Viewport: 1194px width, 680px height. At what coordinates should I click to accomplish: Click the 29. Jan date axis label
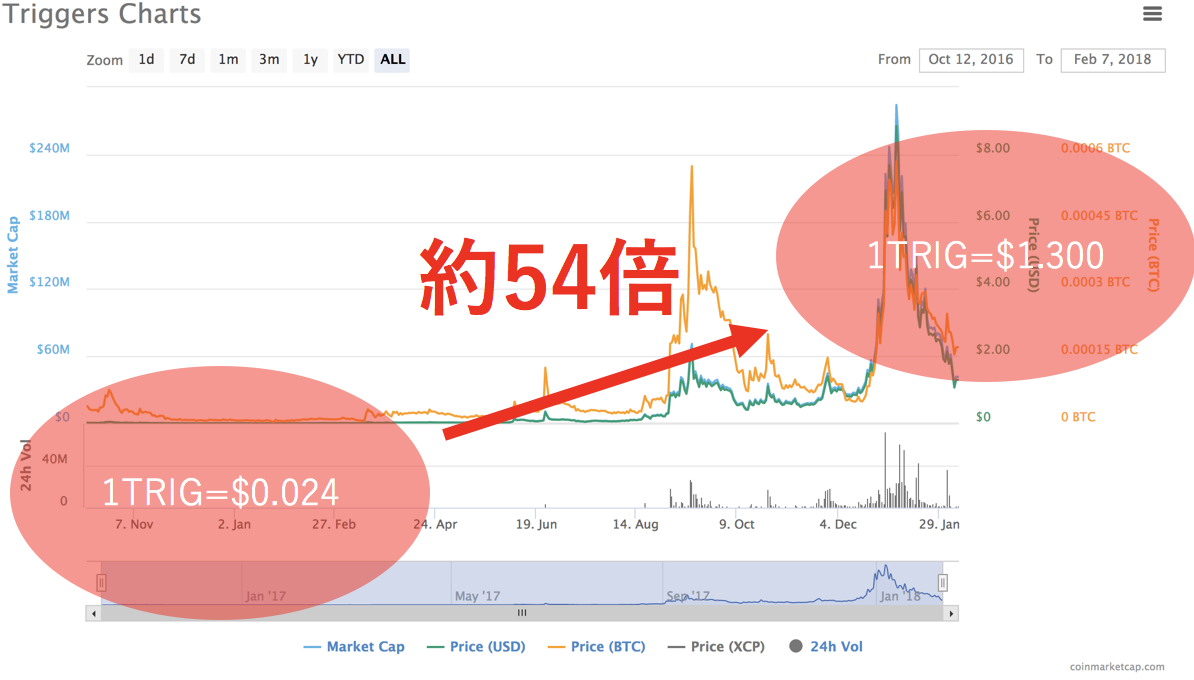tap(939, 524)
